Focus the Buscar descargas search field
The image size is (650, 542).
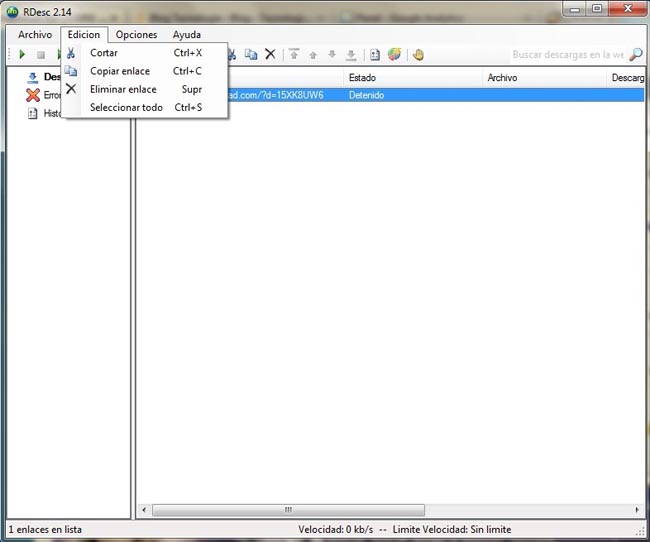coord(566,54)
